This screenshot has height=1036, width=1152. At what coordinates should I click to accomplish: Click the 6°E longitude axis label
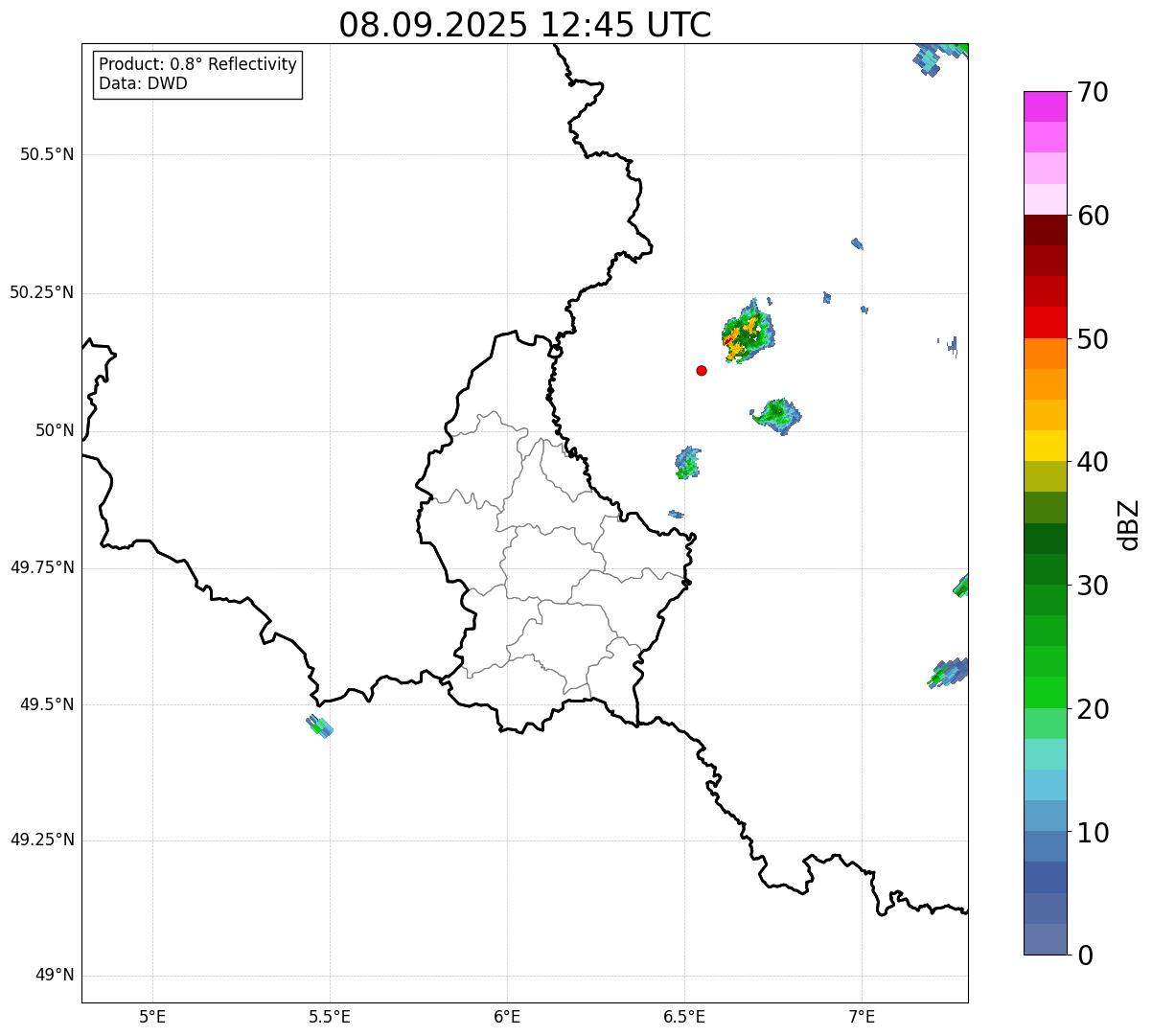point(507,1016)
